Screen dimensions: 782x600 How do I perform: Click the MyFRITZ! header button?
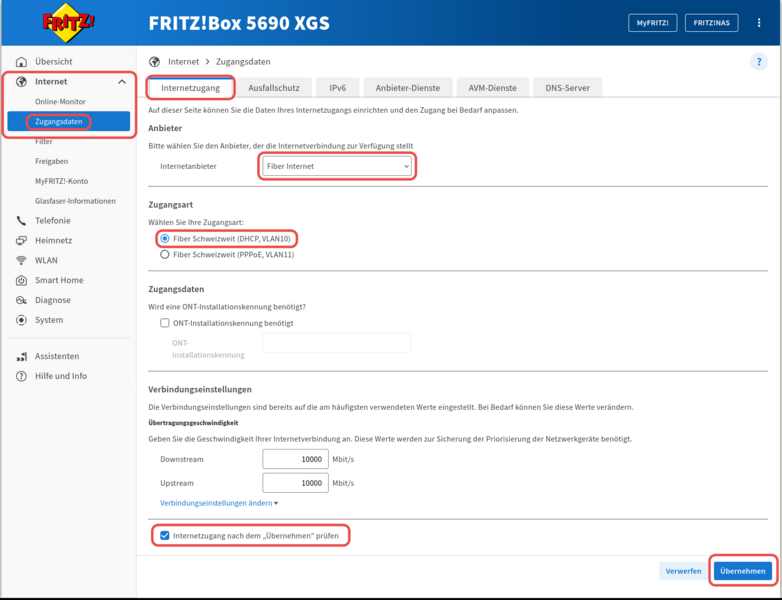click(x=652, y=23)
